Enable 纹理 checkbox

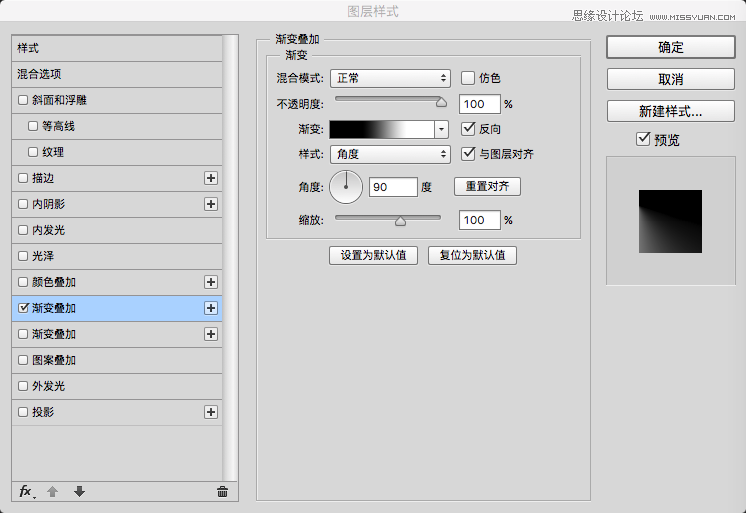[x=33, y=152]
